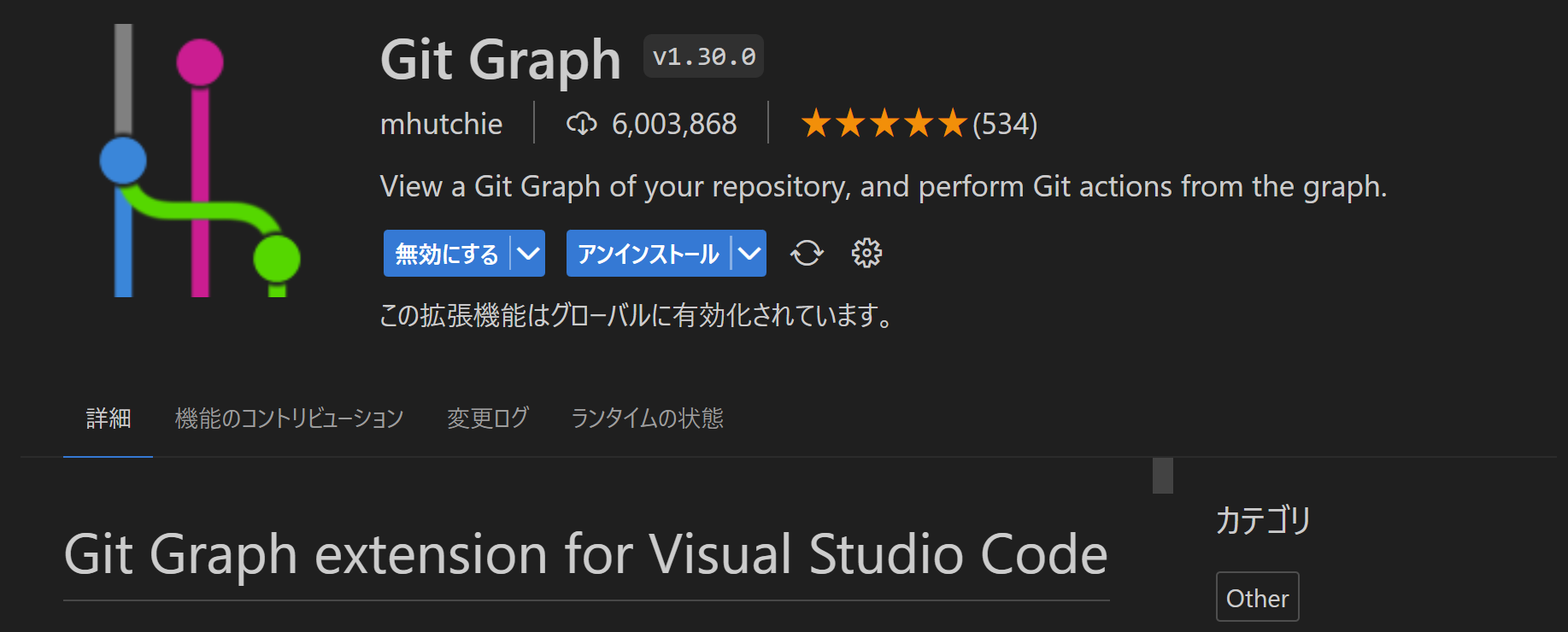Screen dimensions: 1568x632
Task: Click the アンインストール uninstall button
Action: (x=648, y=254)
